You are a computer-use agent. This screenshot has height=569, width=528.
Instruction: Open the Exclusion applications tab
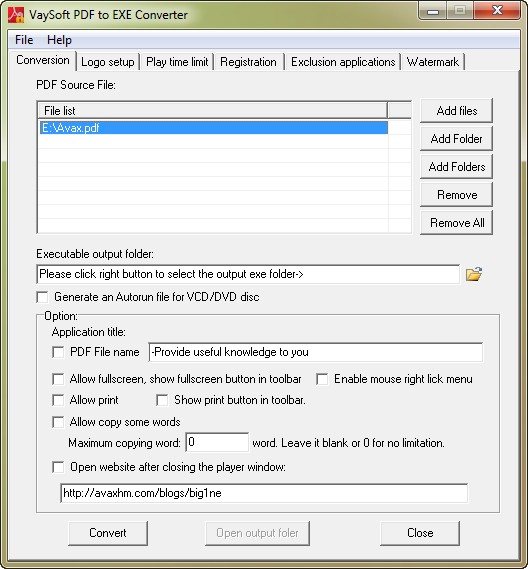343,62
